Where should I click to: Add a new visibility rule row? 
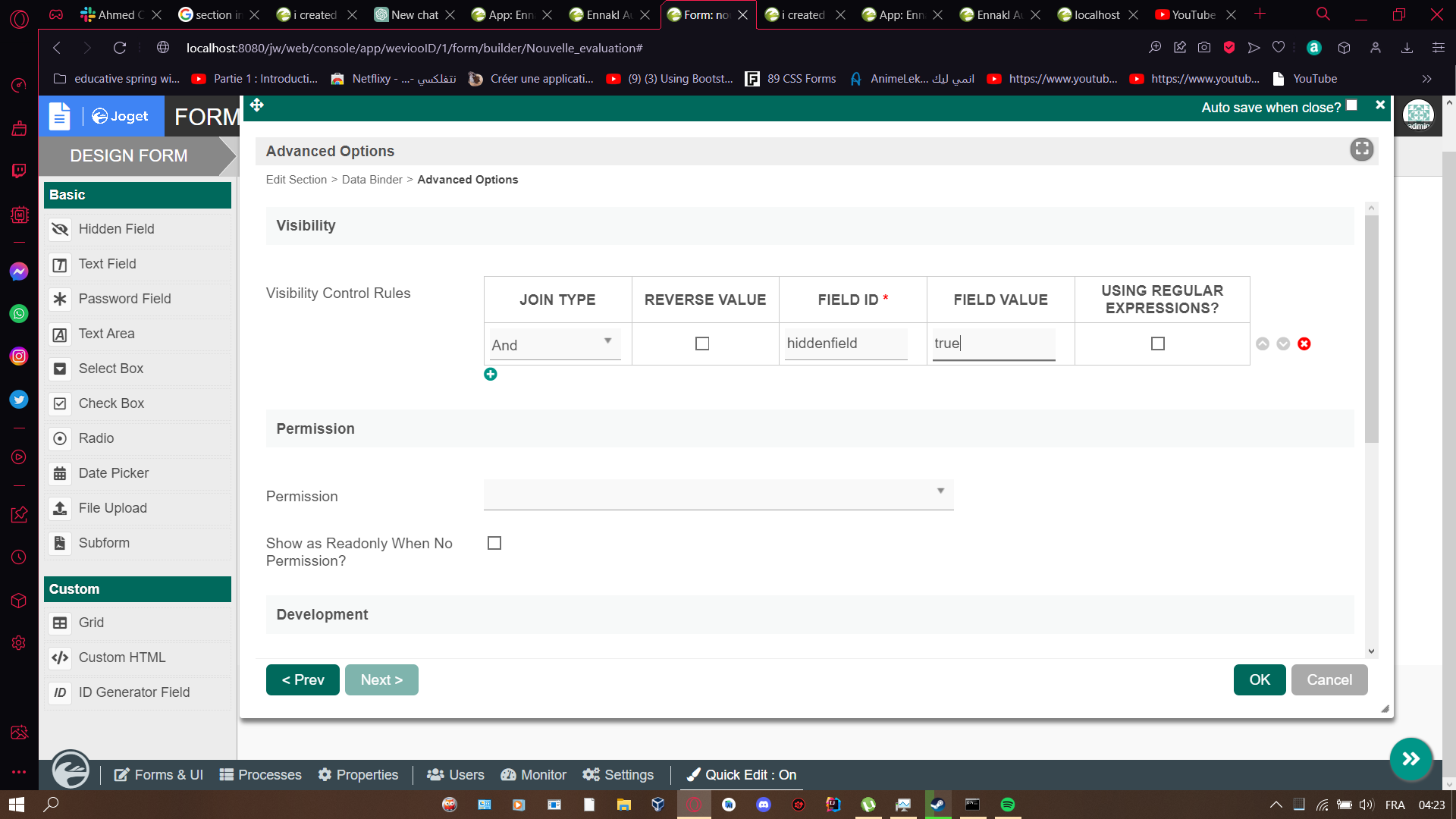(491, 374)
